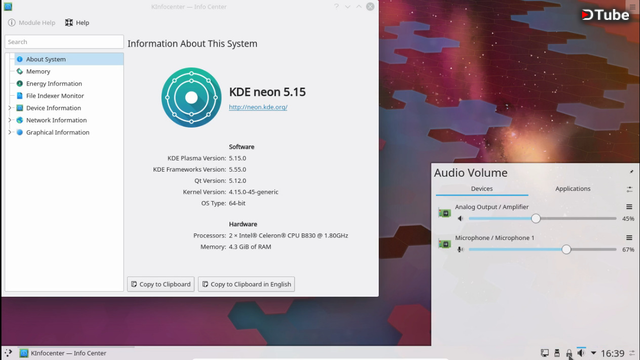Click the Search field in Info Center
The width and height of the screenshot is (640, 360).
(64, 42)
